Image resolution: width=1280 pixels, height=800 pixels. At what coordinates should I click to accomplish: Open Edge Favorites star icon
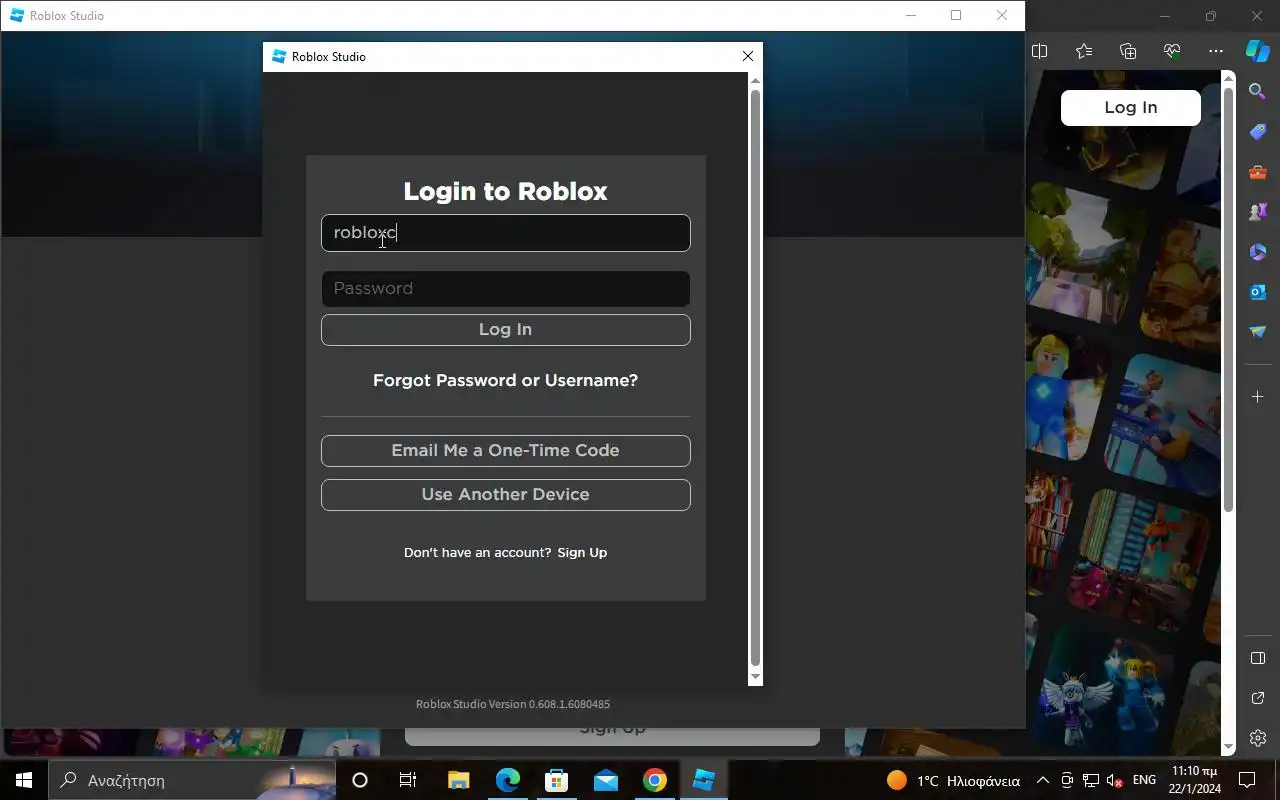pos(1084,51)
